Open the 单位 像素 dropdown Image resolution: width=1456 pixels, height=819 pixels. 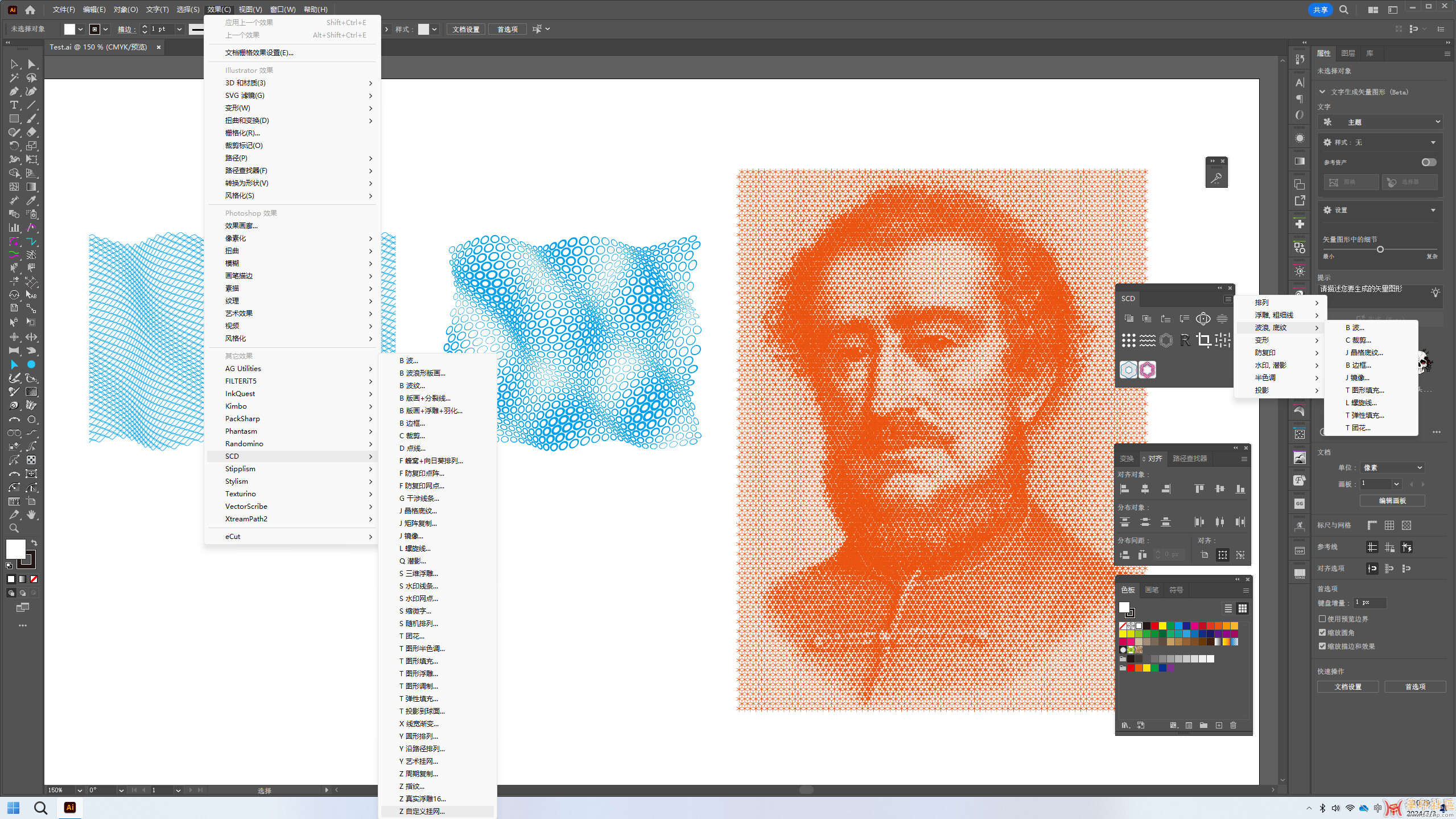pyautogui.click(x=1392, y=468)
